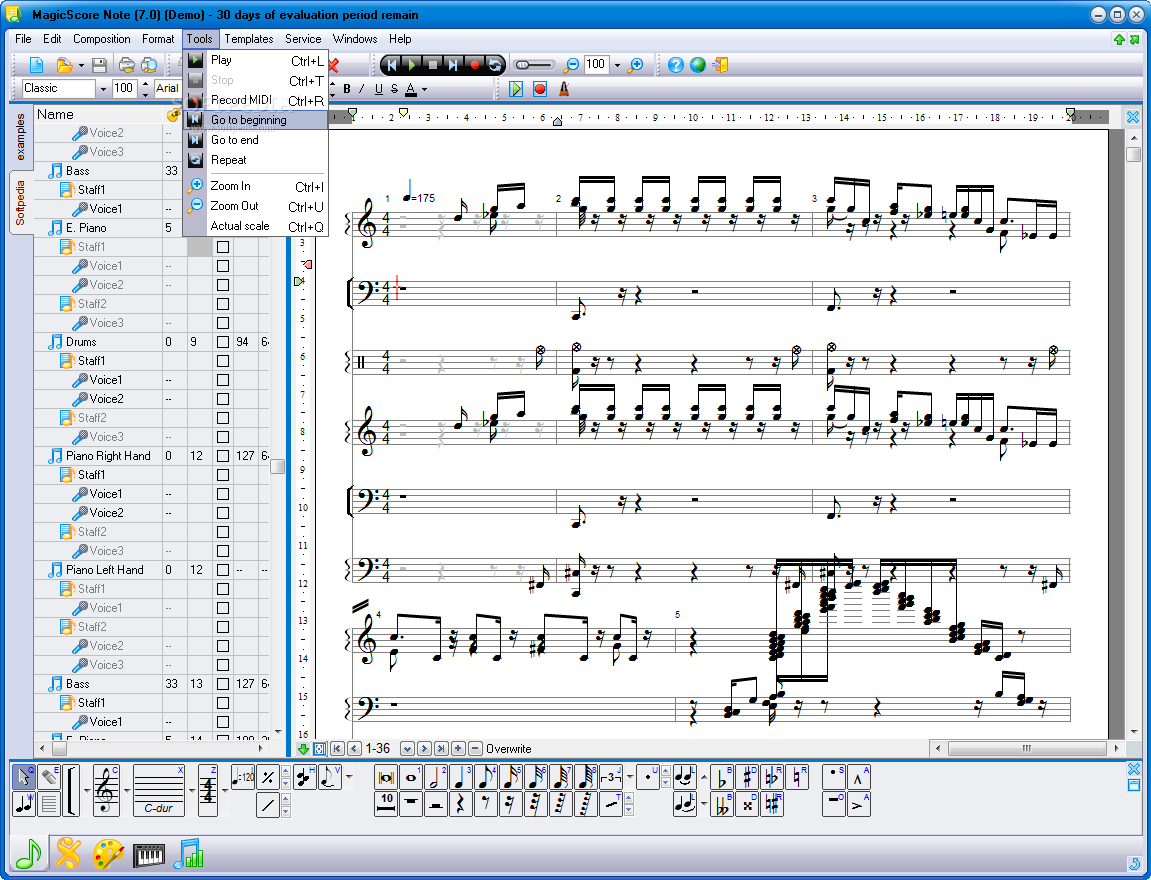Toggle checkbox in second Bass row

pyautogui.click(x=223, y=684)
